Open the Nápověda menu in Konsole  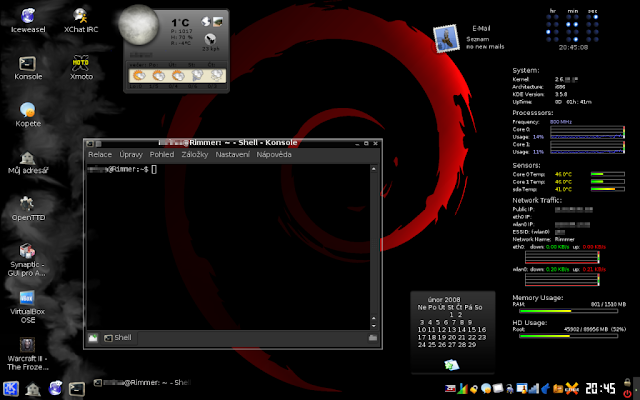[274, 155]
